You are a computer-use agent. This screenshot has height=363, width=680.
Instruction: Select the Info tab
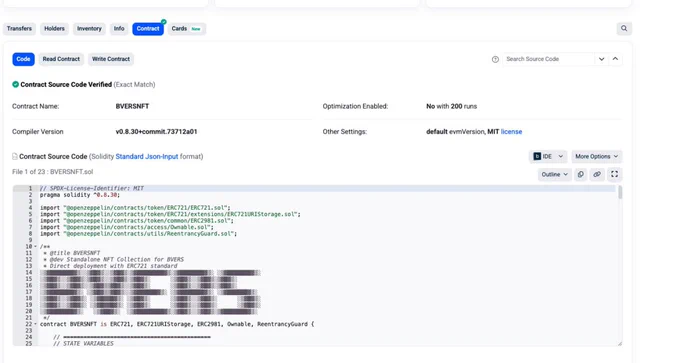(x=119, y=29)
